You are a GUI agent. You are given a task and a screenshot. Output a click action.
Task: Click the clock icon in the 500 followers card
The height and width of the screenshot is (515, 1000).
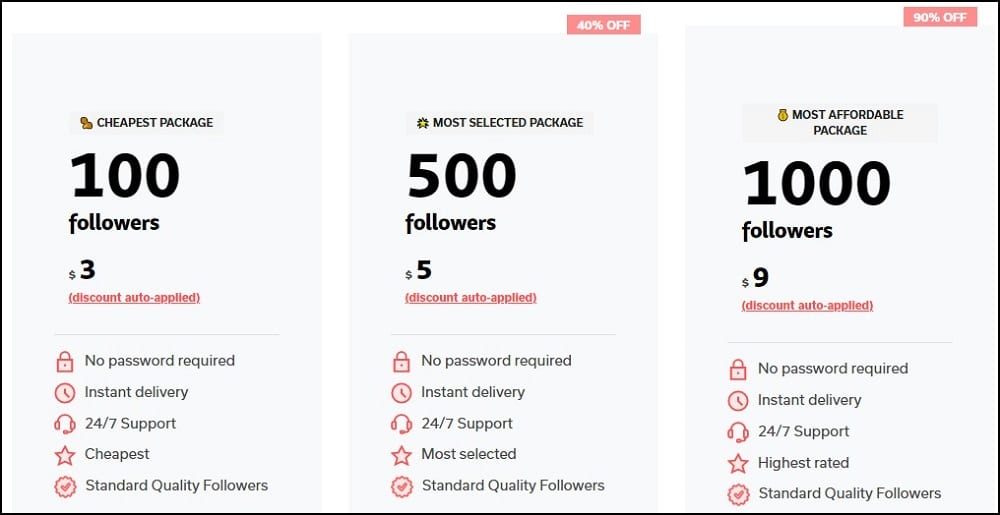[401, 393]
